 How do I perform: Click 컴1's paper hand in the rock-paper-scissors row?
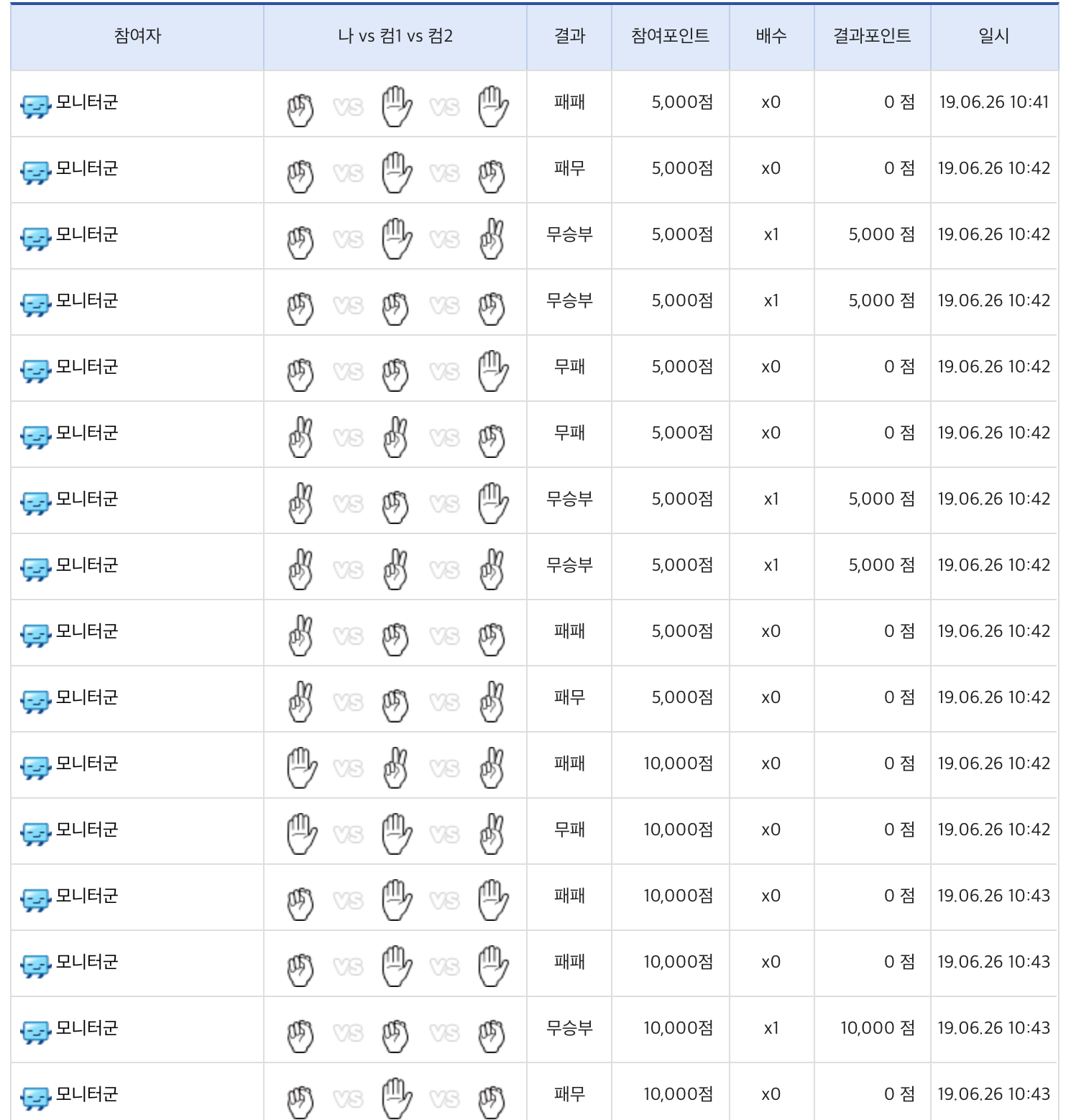396,238
